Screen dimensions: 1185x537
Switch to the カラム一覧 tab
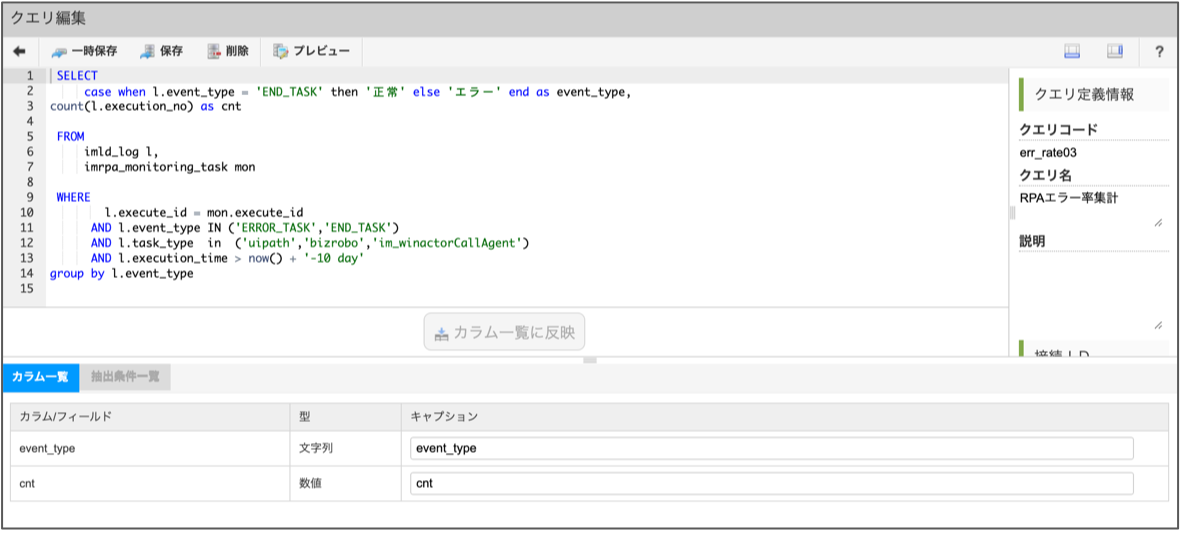tap(40, 377)
